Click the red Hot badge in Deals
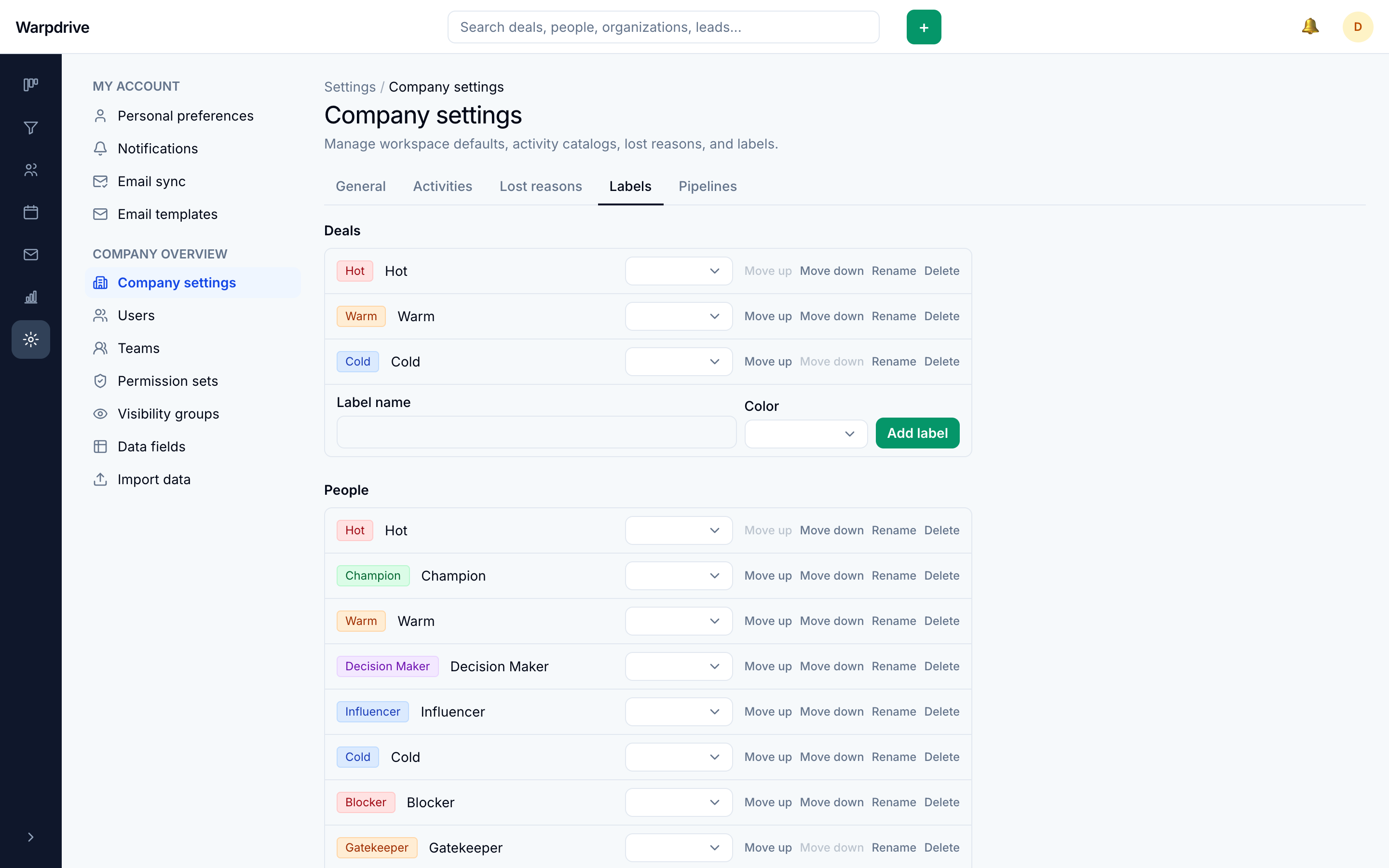 click(354, 271)
